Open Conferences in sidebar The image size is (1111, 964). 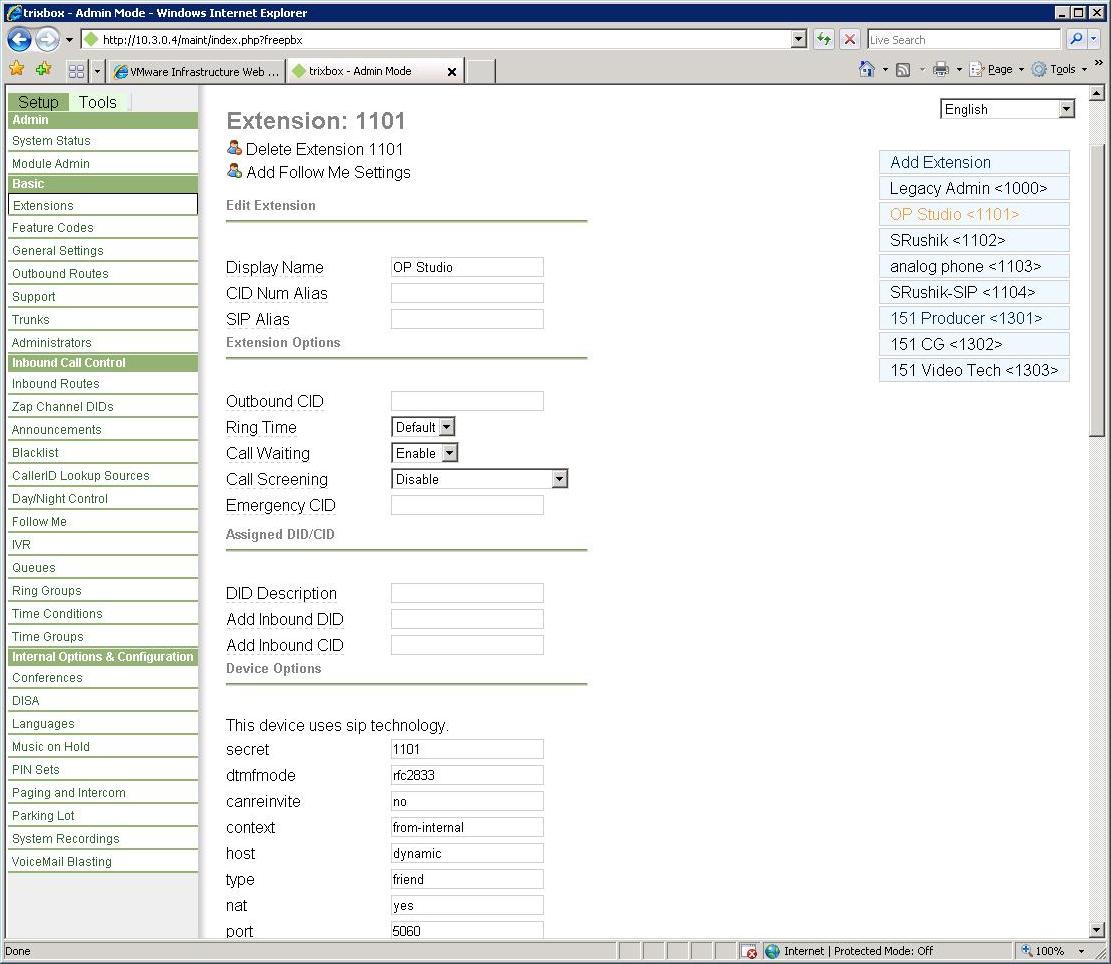[x=103, y=678]
